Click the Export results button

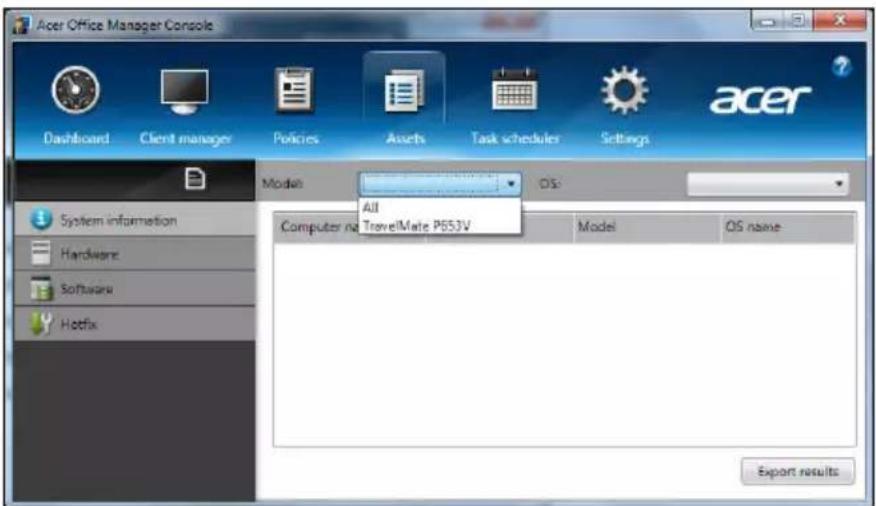pos(798,471)
